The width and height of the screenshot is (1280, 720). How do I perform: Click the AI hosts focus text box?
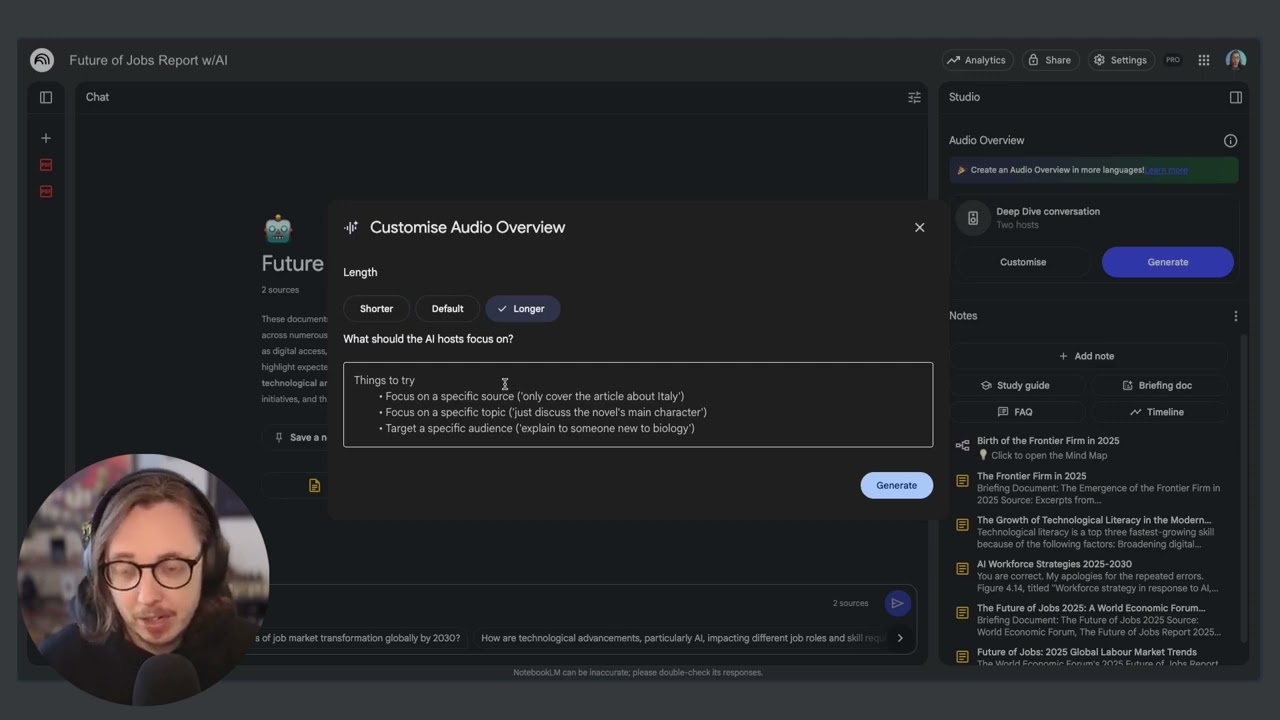(x=638, y=404)
